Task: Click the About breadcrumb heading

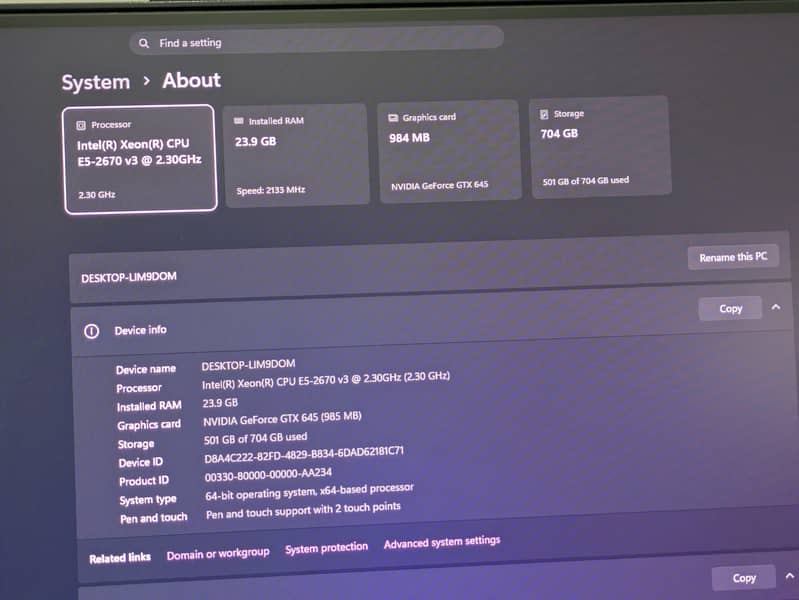Action: point(192,80)
